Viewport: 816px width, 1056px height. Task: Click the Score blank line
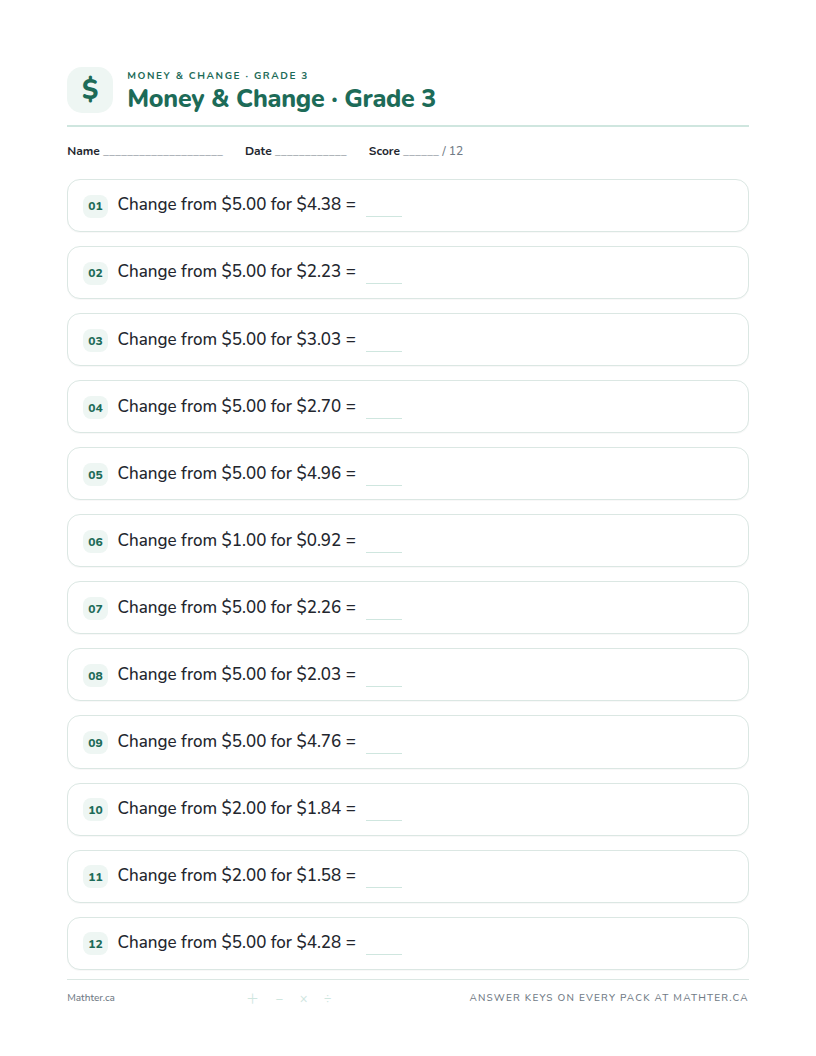click(x=421, y=154)
